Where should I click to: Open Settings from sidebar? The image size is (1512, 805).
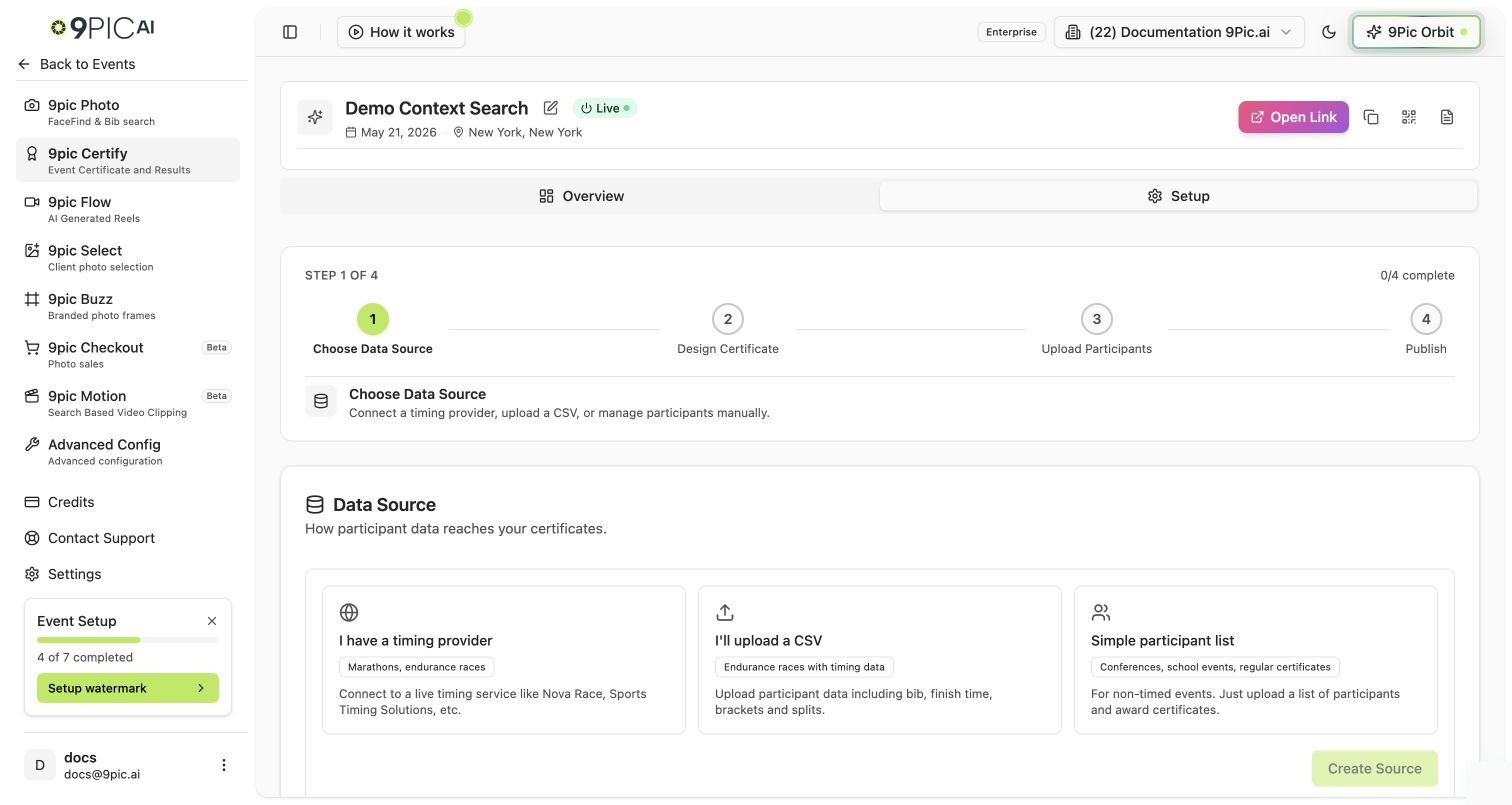tap(128, 574)
